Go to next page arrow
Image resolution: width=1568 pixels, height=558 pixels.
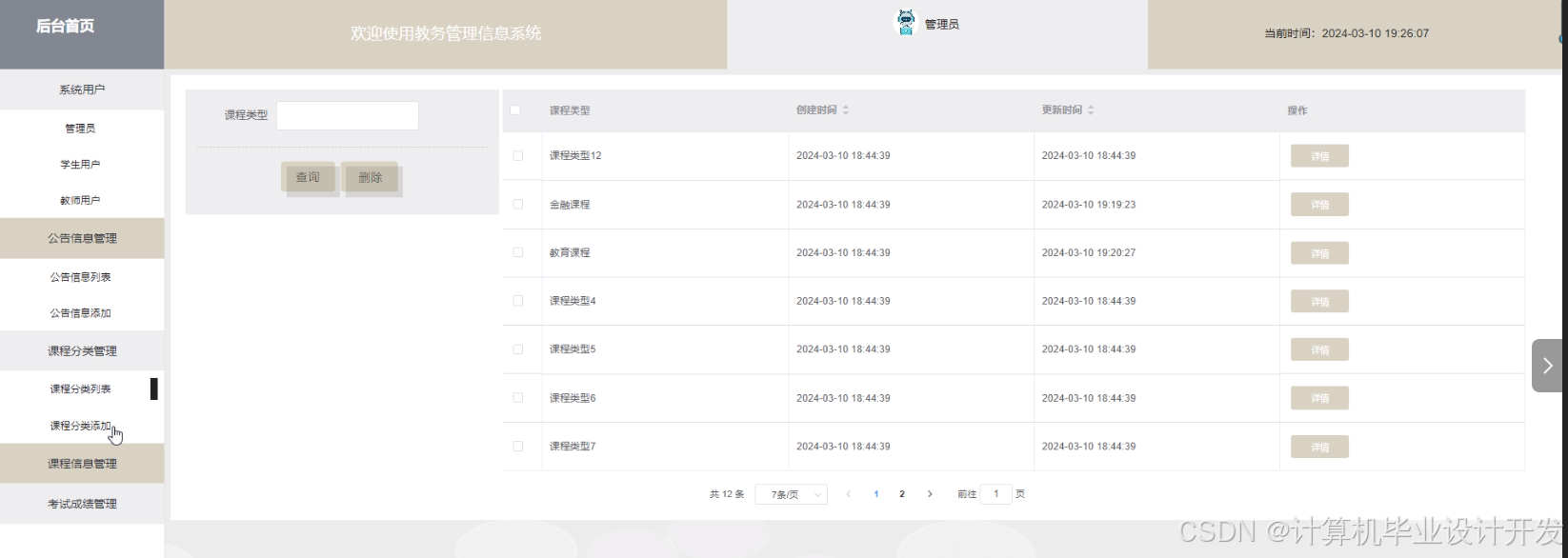930,494
